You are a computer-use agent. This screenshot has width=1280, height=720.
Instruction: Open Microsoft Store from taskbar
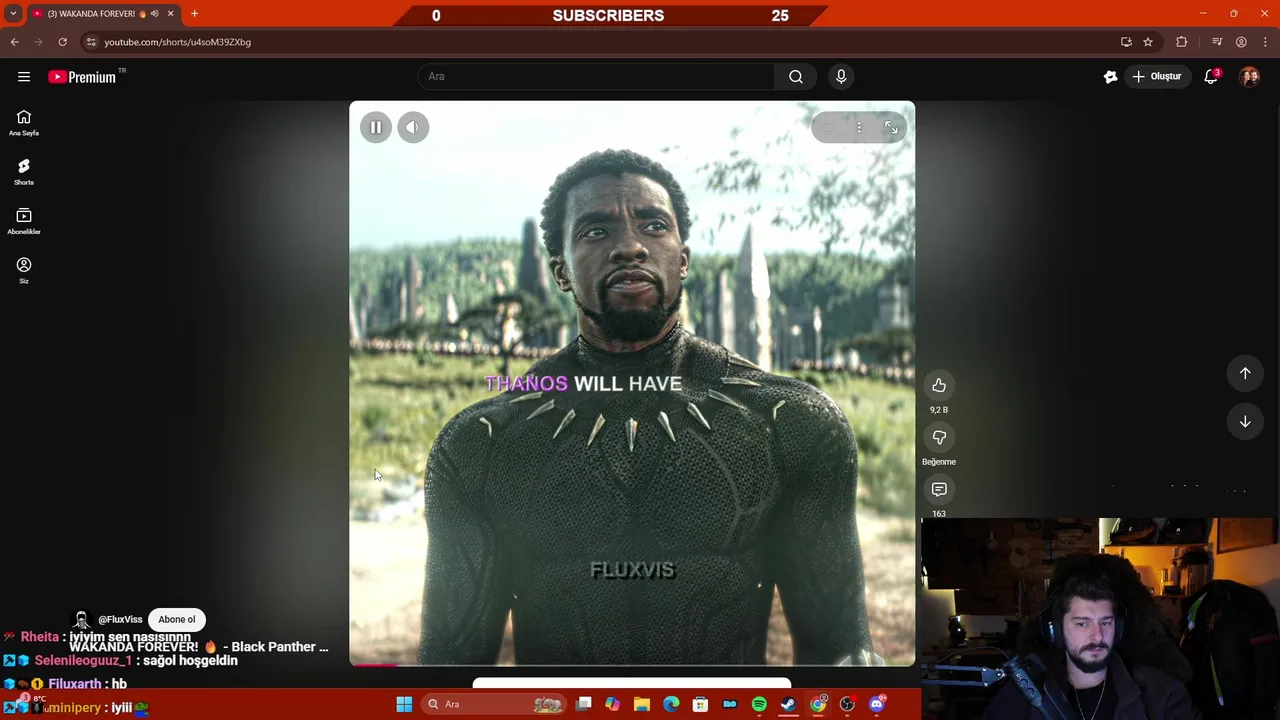(700, 704)
